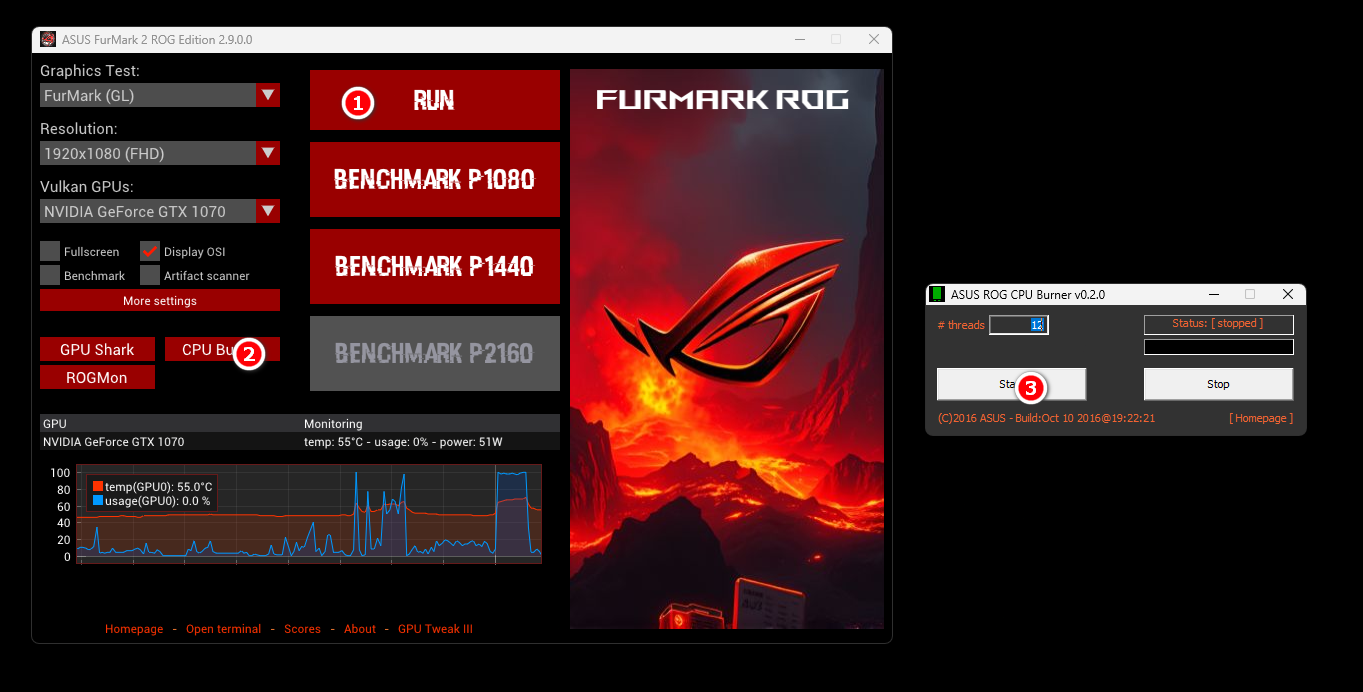
Task: Tick the Benchmark checkbox
Action: pyautogui.click(x=50, y=275)
